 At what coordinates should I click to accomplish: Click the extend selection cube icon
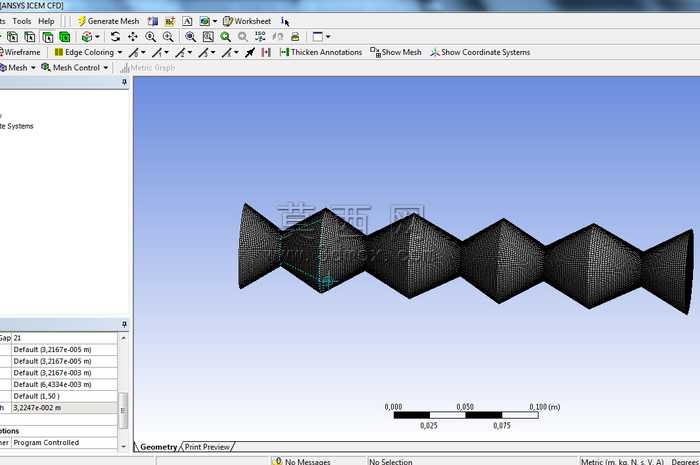(87, 37)
